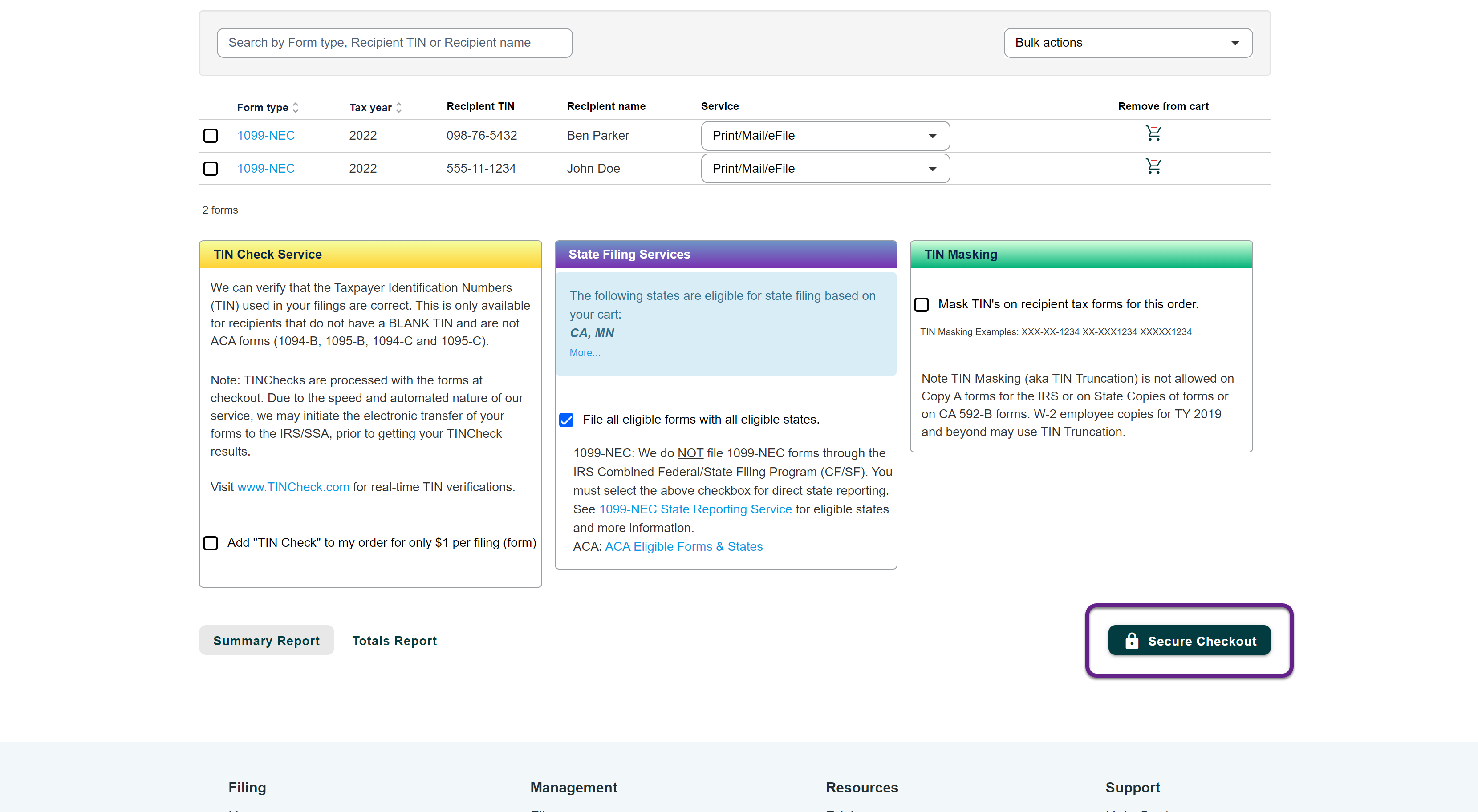This screenshot has height=812, width=1478.
Task: Open John Doe's Service dropdown
Action: click(x=824, y=169)
